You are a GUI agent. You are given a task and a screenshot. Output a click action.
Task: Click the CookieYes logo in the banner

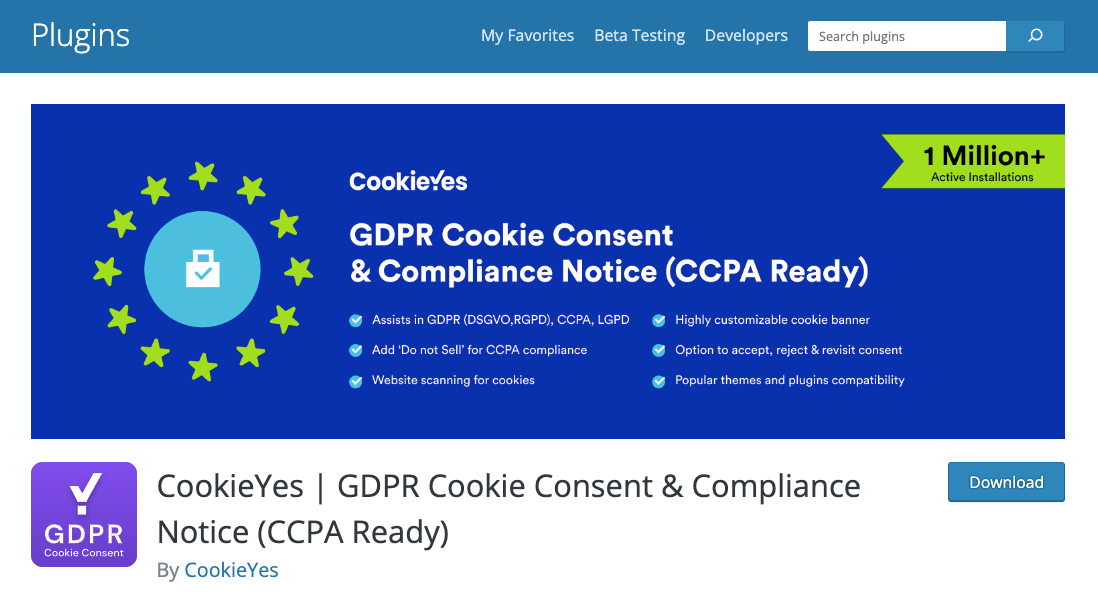pos(408,181)
